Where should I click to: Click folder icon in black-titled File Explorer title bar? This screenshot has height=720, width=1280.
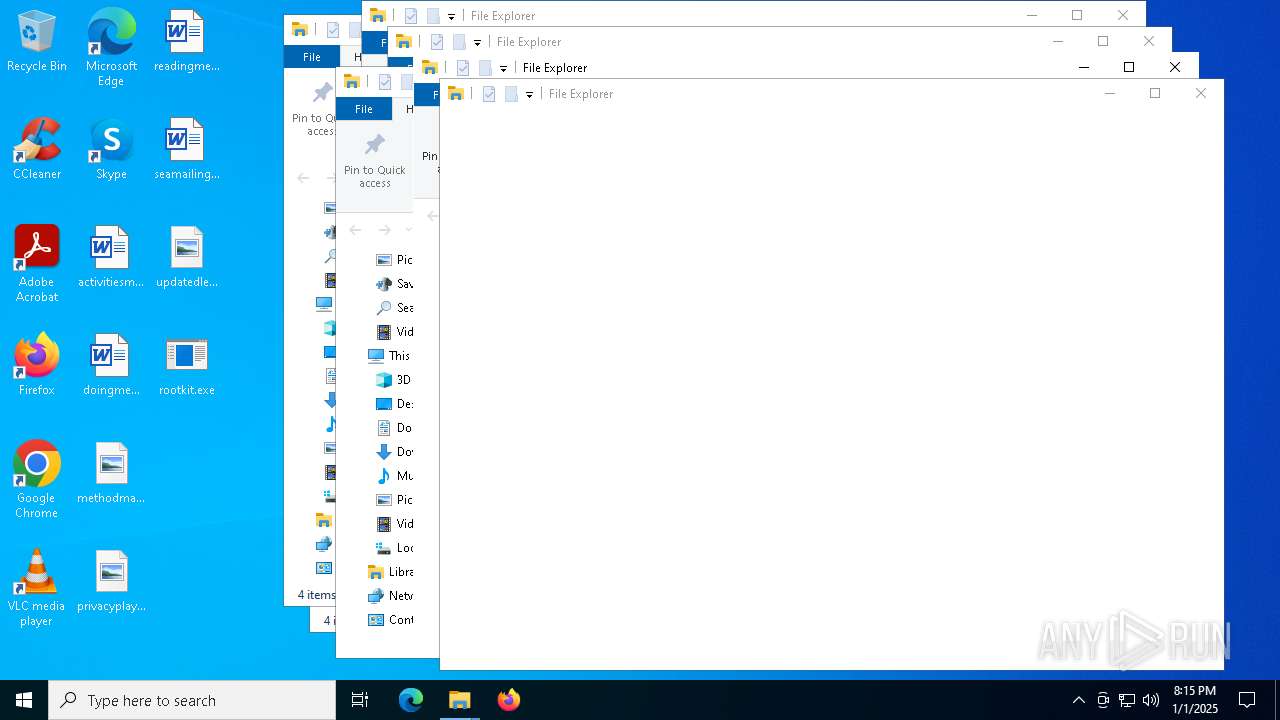[x=430, y=68]
